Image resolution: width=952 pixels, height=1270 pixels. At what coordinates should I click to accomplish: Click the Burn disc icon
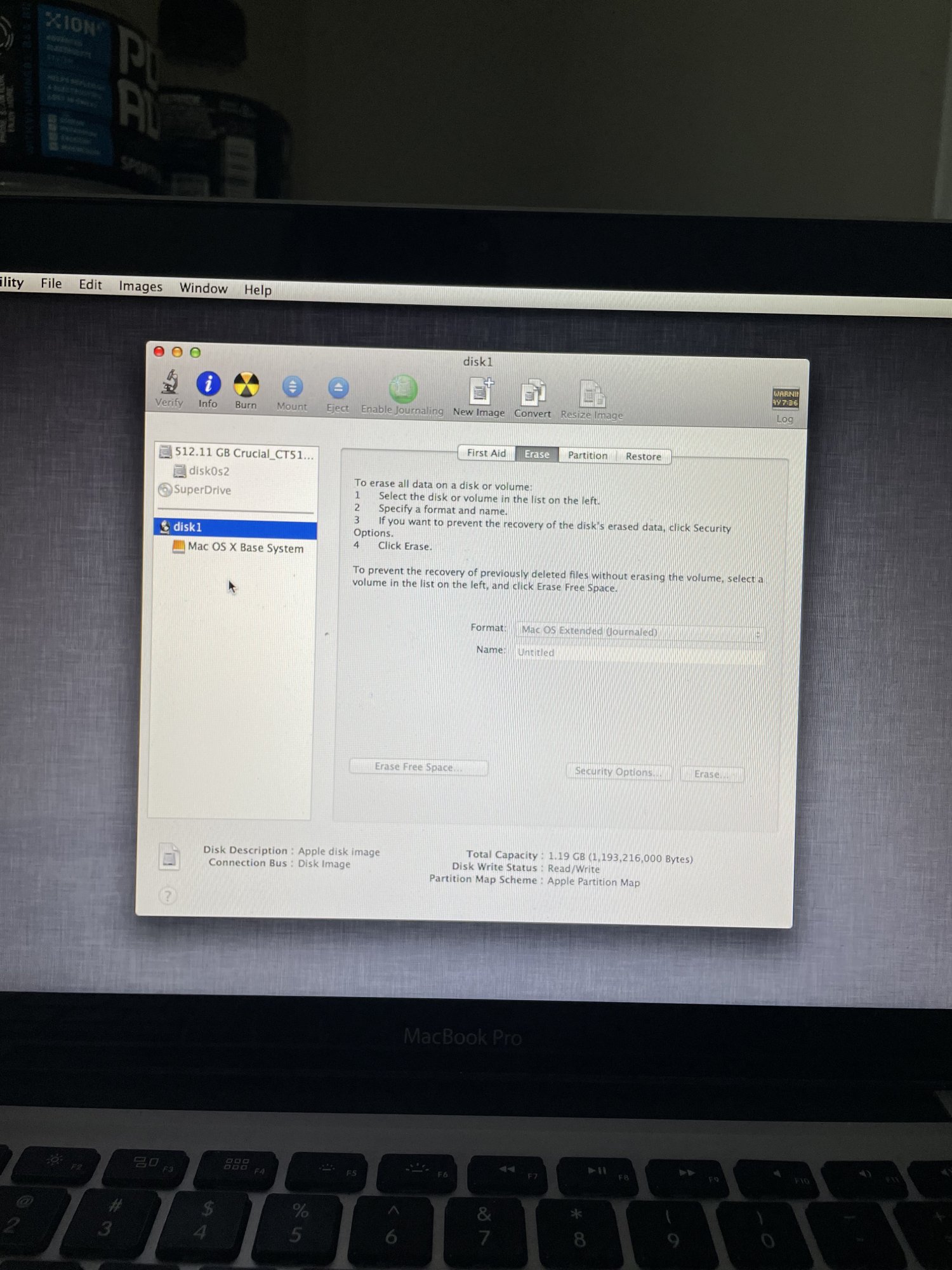point(246,385)
